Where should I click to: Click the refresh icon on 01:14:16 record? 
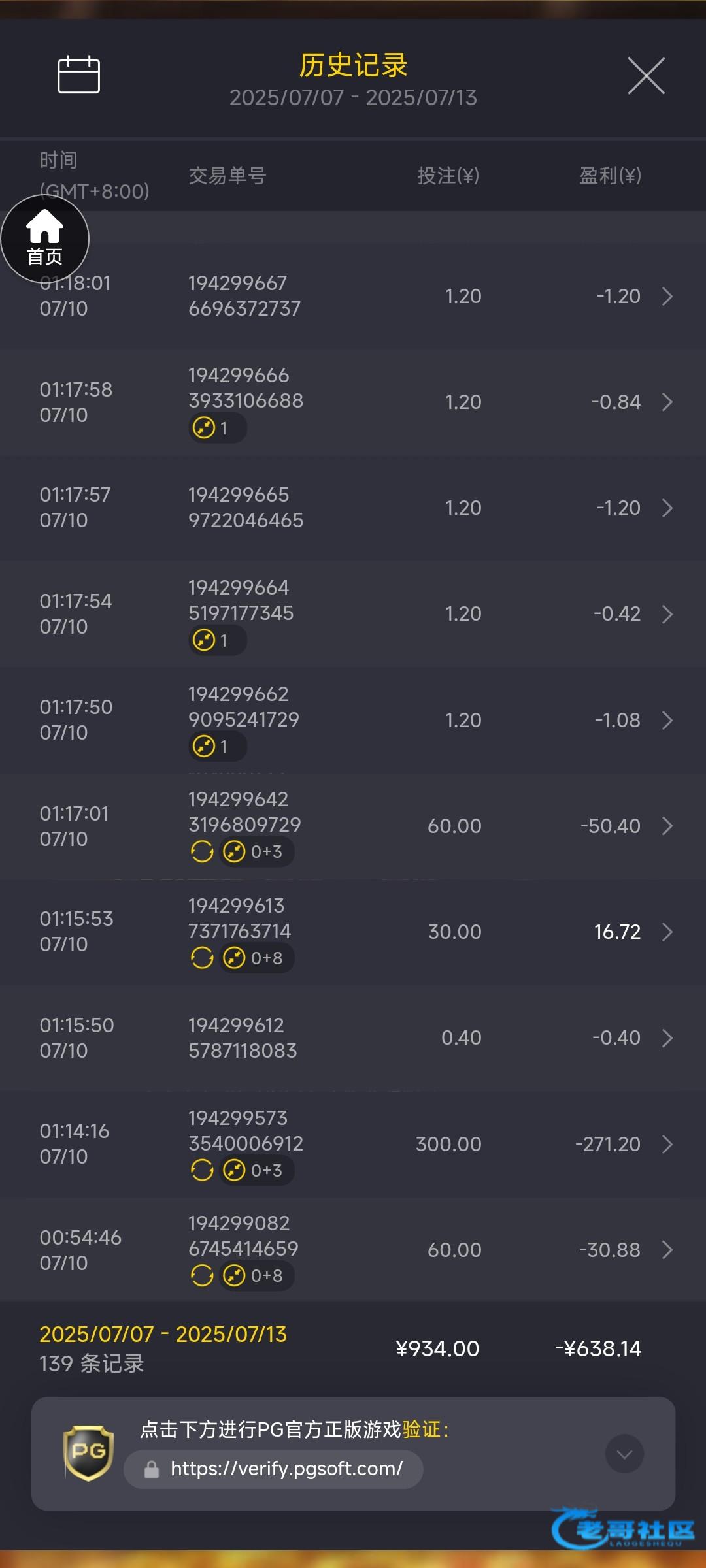[x=202, y=1170]
